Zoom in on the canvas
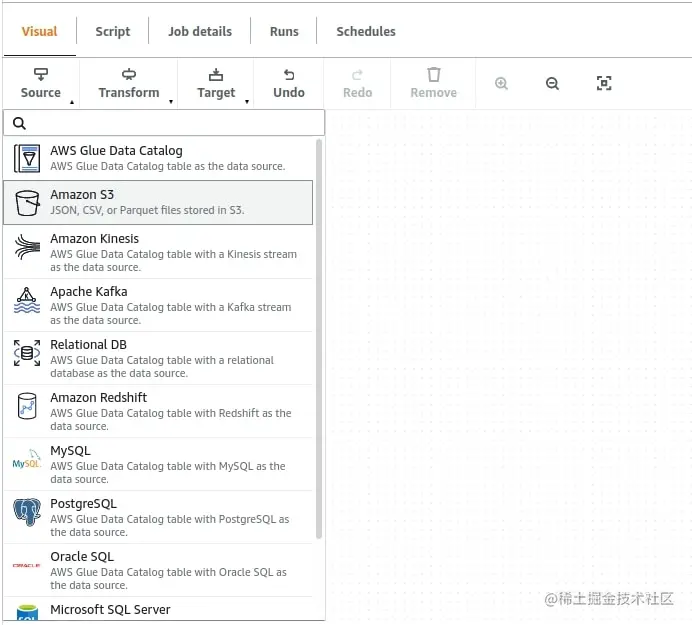The width and height of the screenshot is (692, 625). click(501, 83)
